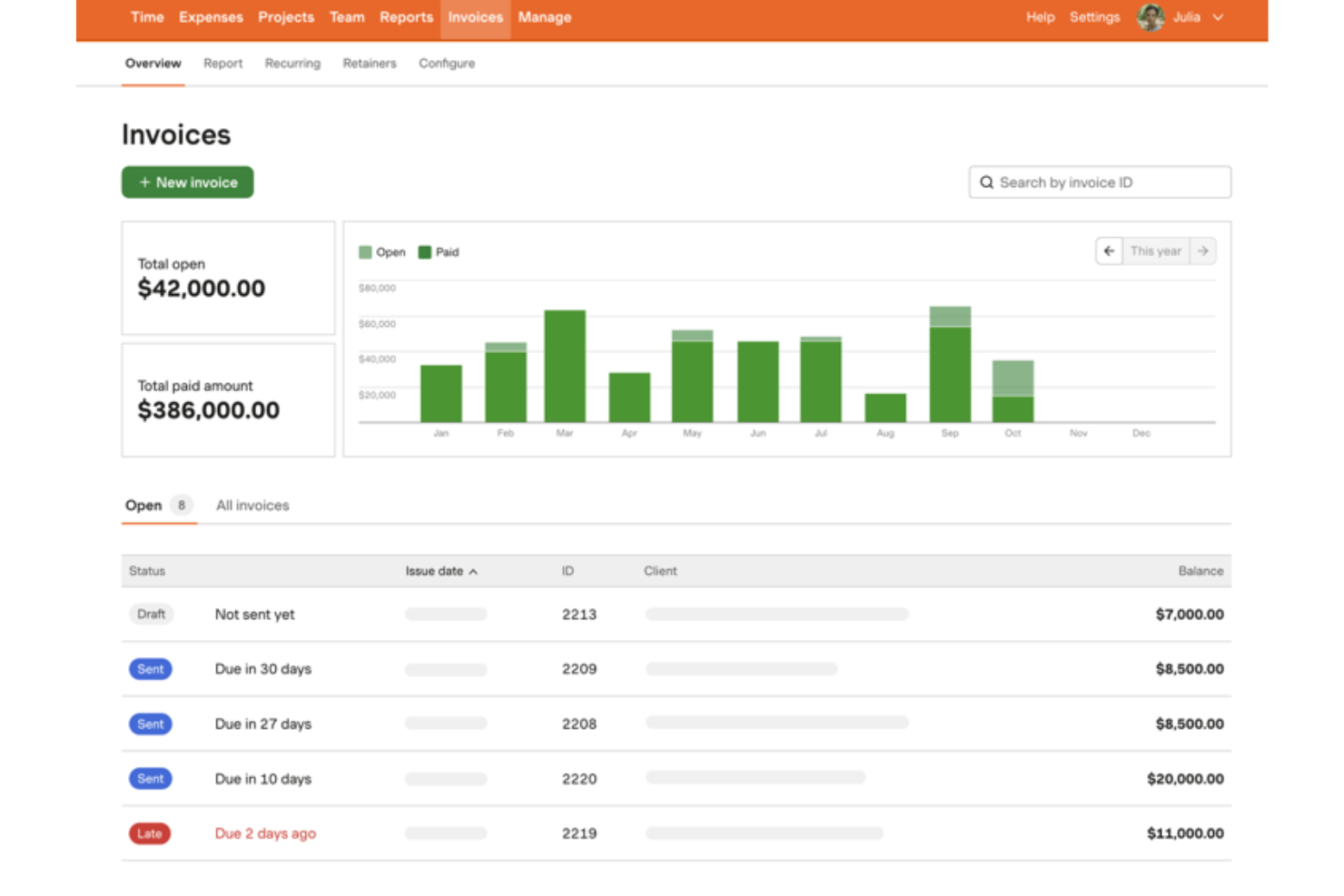
Task: Click the plus icon on New invoice
Action: (144, 182)
